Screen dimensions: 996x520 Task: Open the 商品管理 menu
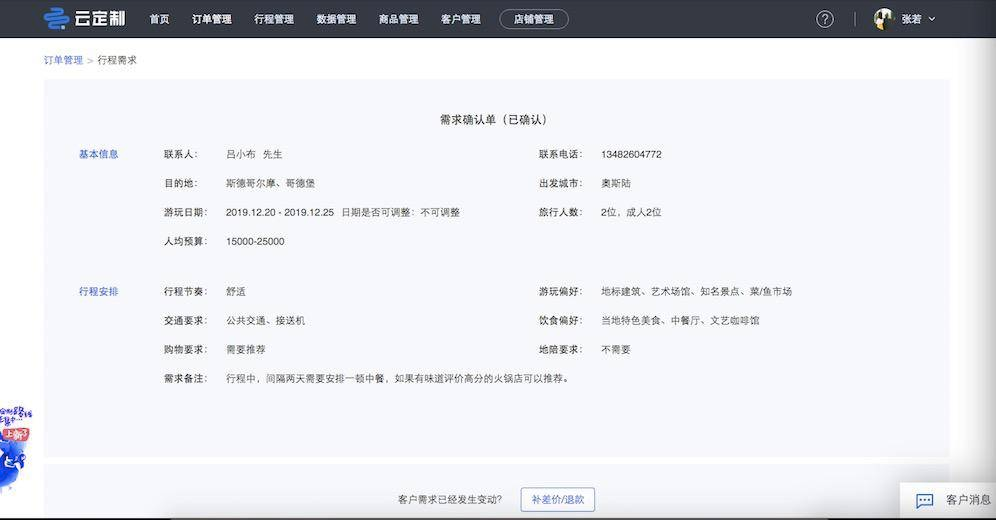pos(398,19)
